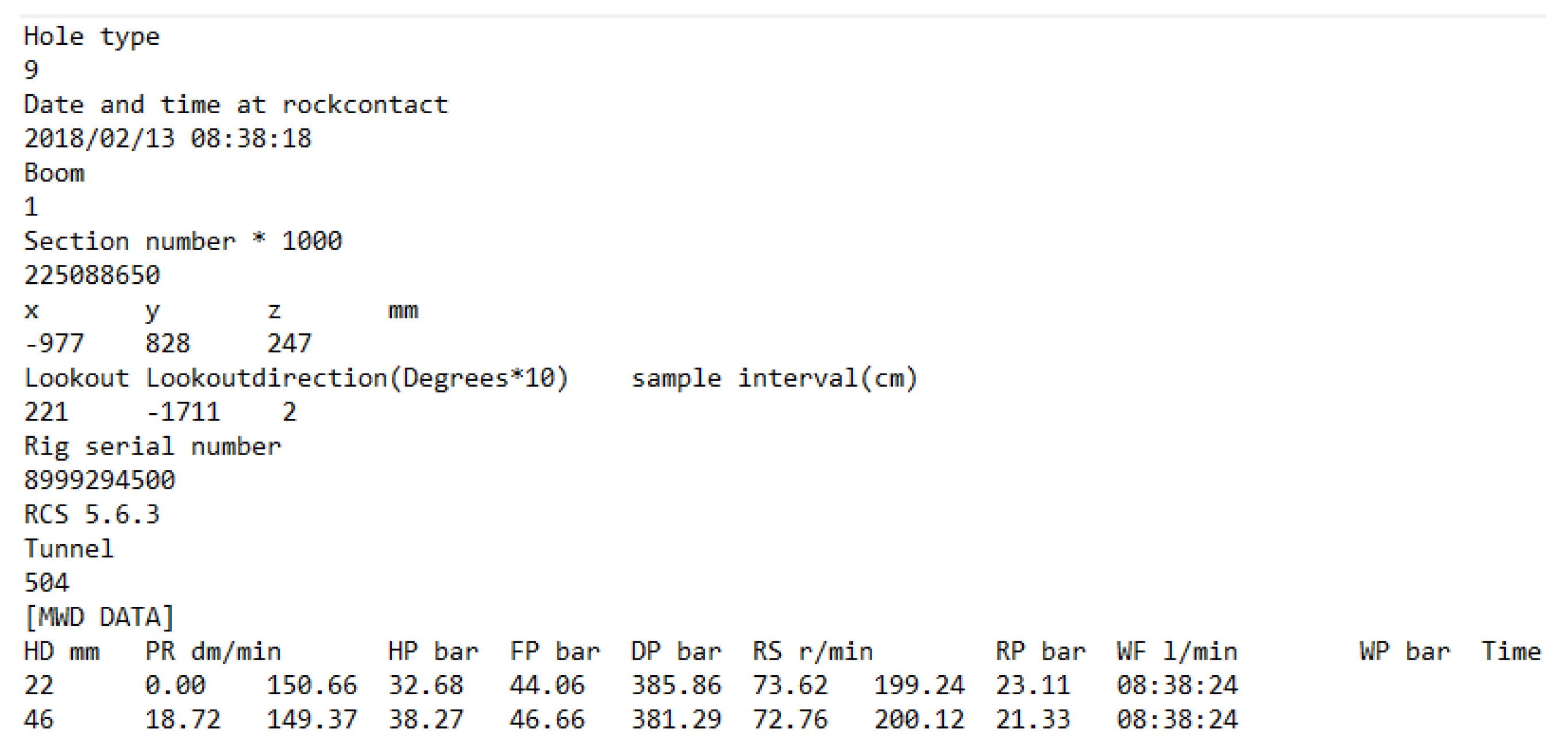The width and height of the screenshot is (1568, 743).
Task: Click the date value 2018/02/13 08:38:18
Action: click(167, 138)
